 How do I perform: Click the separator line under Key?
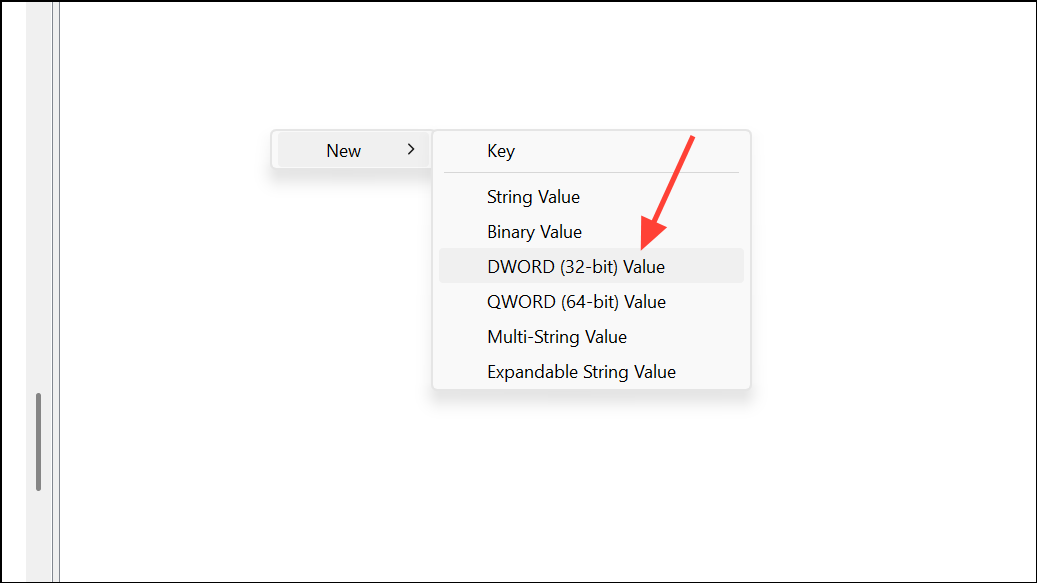(x=591, y=173)
